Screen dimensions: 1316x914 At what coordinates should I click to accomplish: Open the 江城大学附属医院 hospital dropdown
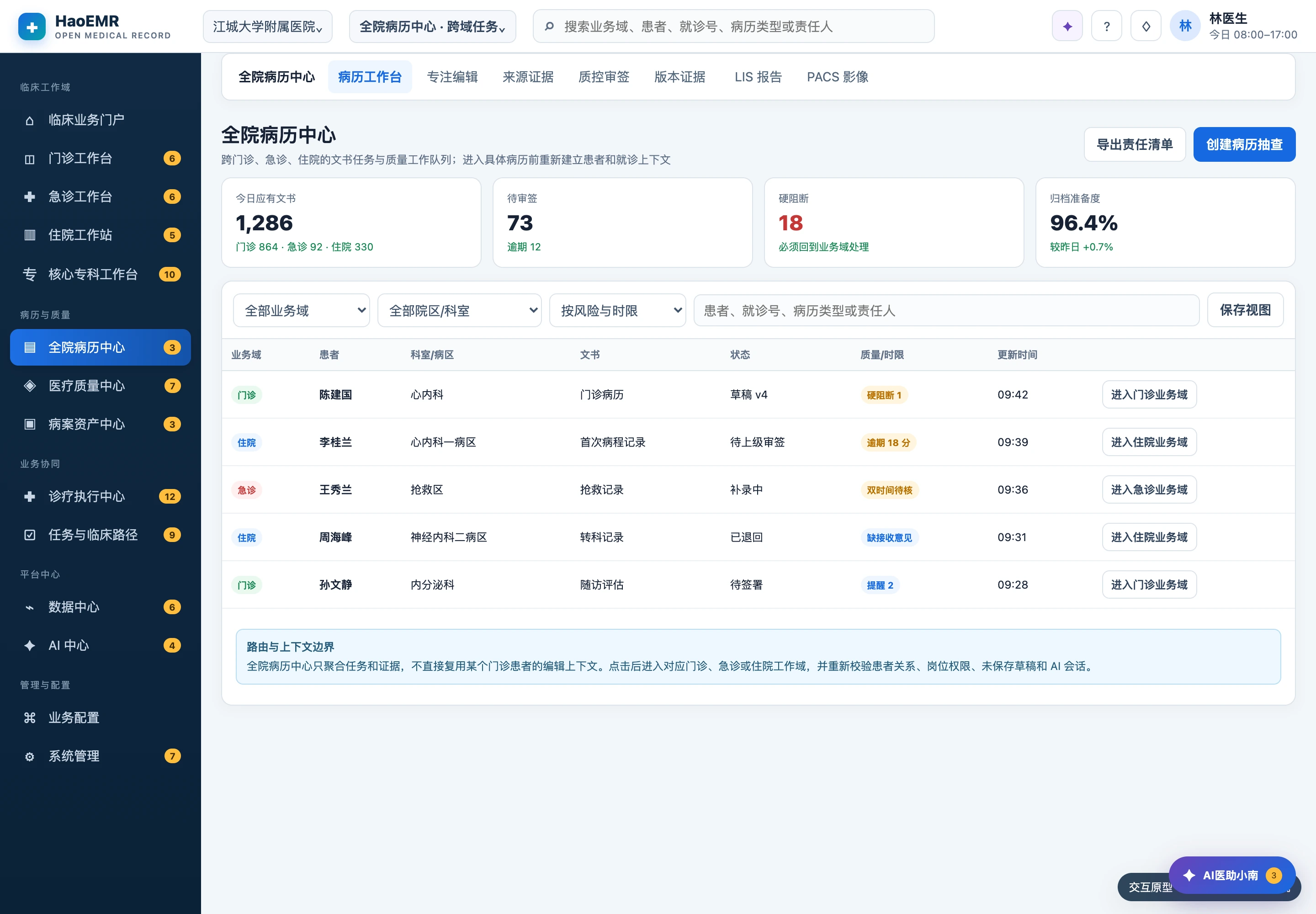tap(267, 27)
